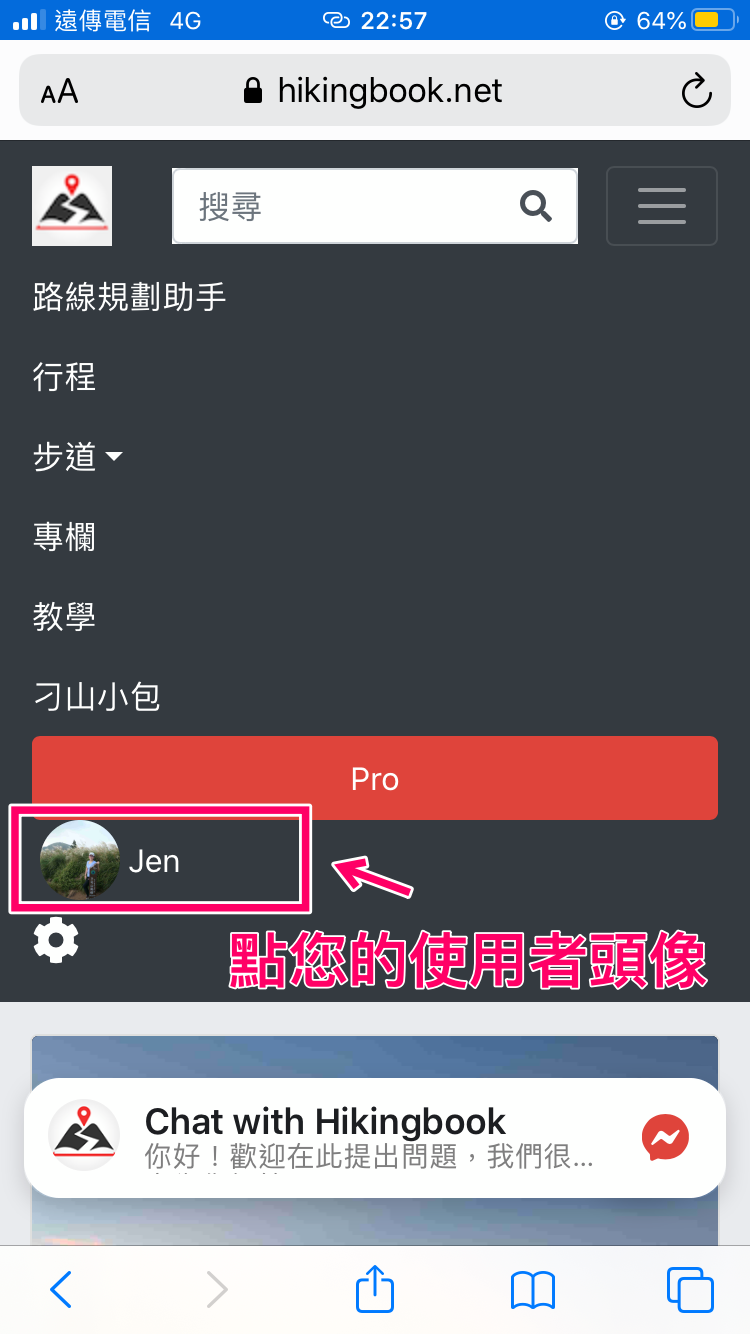Tap the Jen user avatar
This screenshot has height=1334, width=750.
pos(80,860)
